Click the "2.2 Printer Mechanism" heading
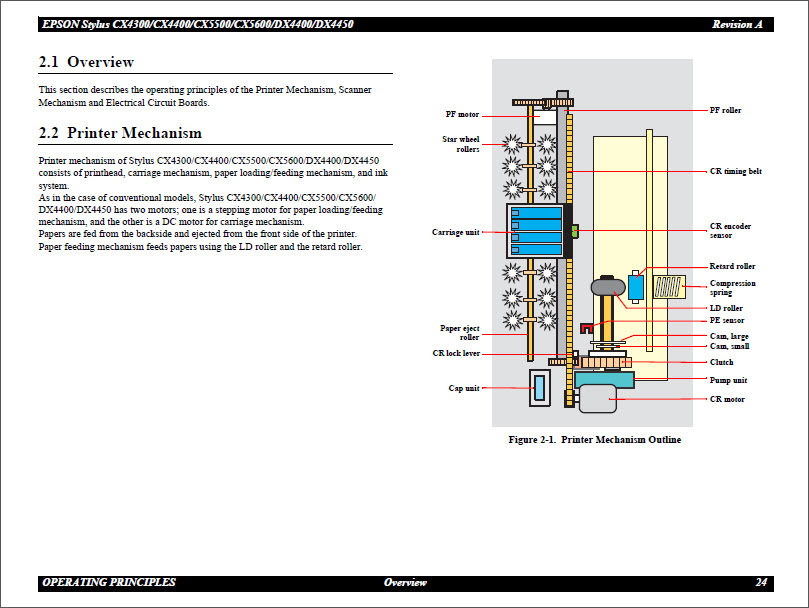Viewport: 809px width, 608px height. [120, 133]
